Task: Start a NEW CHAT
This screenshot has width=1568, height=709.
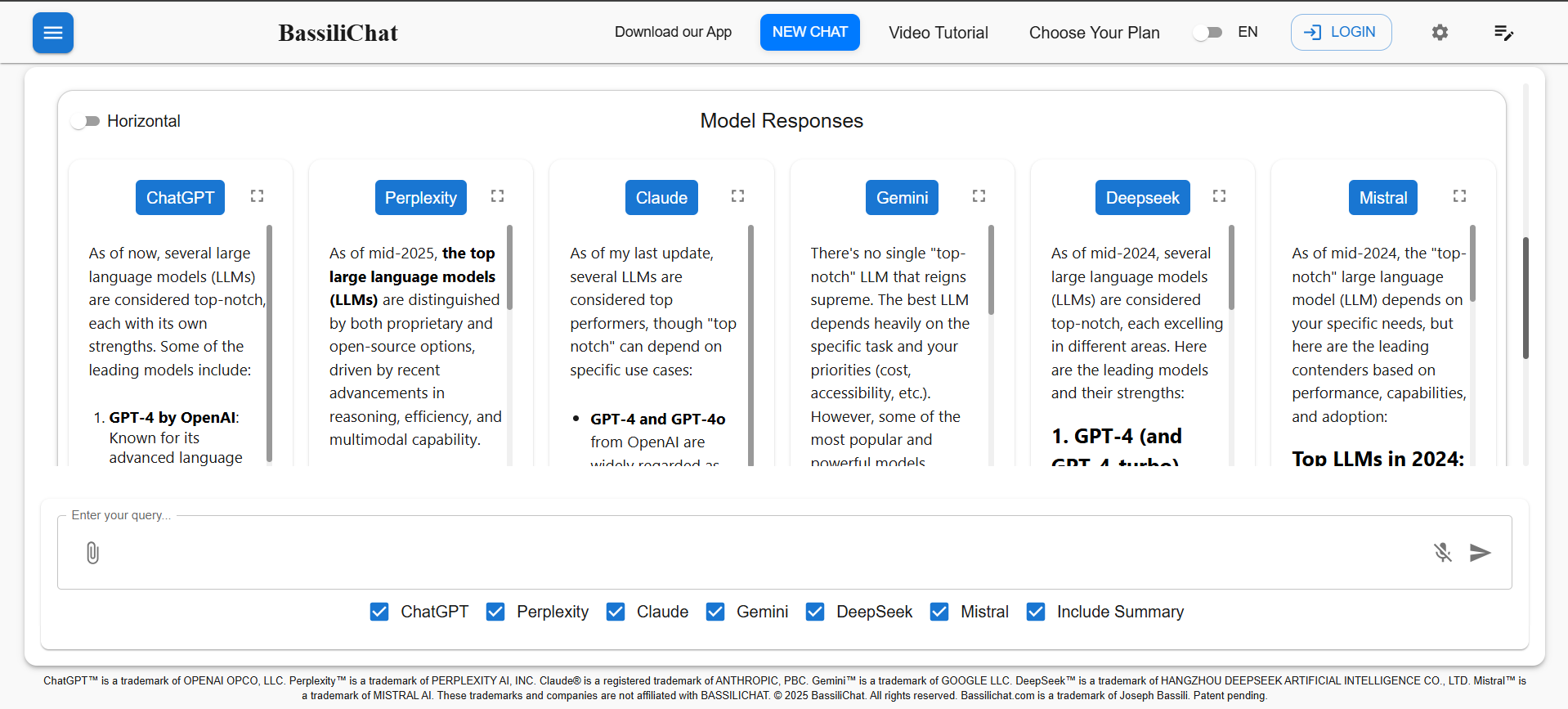Action: [x=809, y=32]
